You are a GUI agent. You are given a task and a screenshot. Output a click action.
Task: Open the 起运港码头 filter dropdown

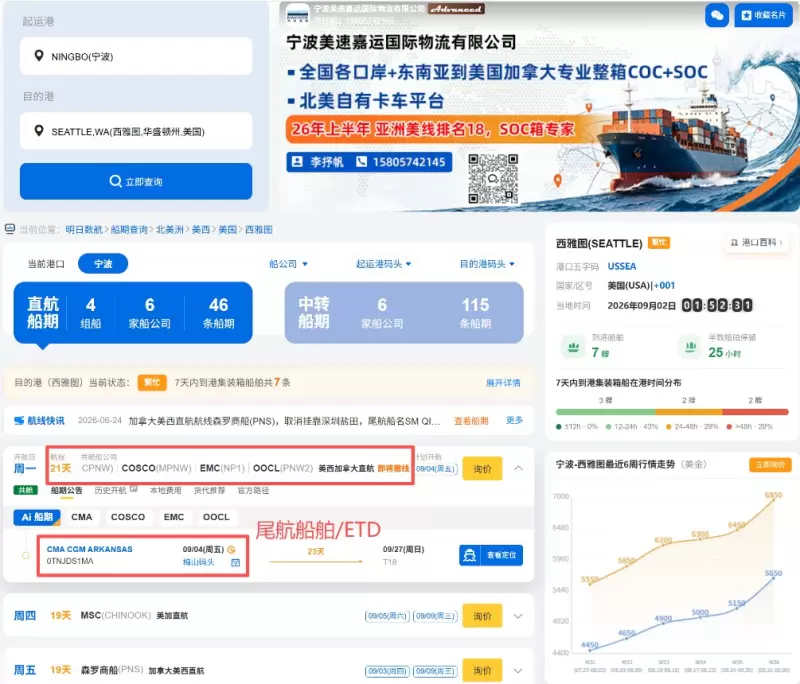384,264
